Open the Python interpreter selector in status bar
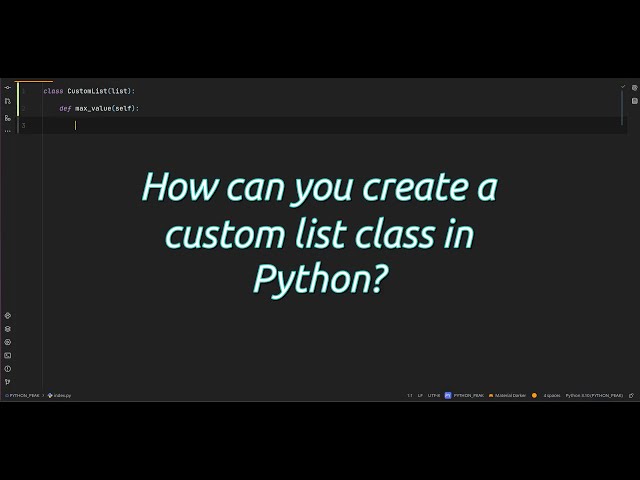The width and height of the screenshot is (640, 480). coord(594,395)
